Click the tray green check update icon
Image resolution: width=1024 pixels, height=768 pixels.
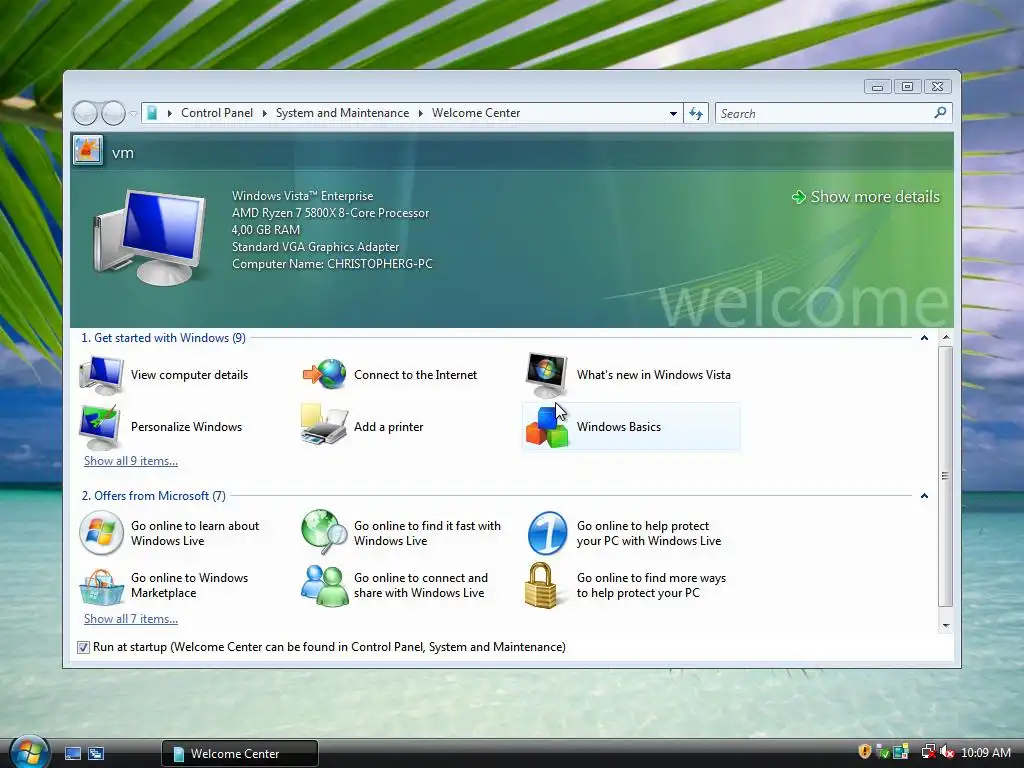click(x=882, y=752)
